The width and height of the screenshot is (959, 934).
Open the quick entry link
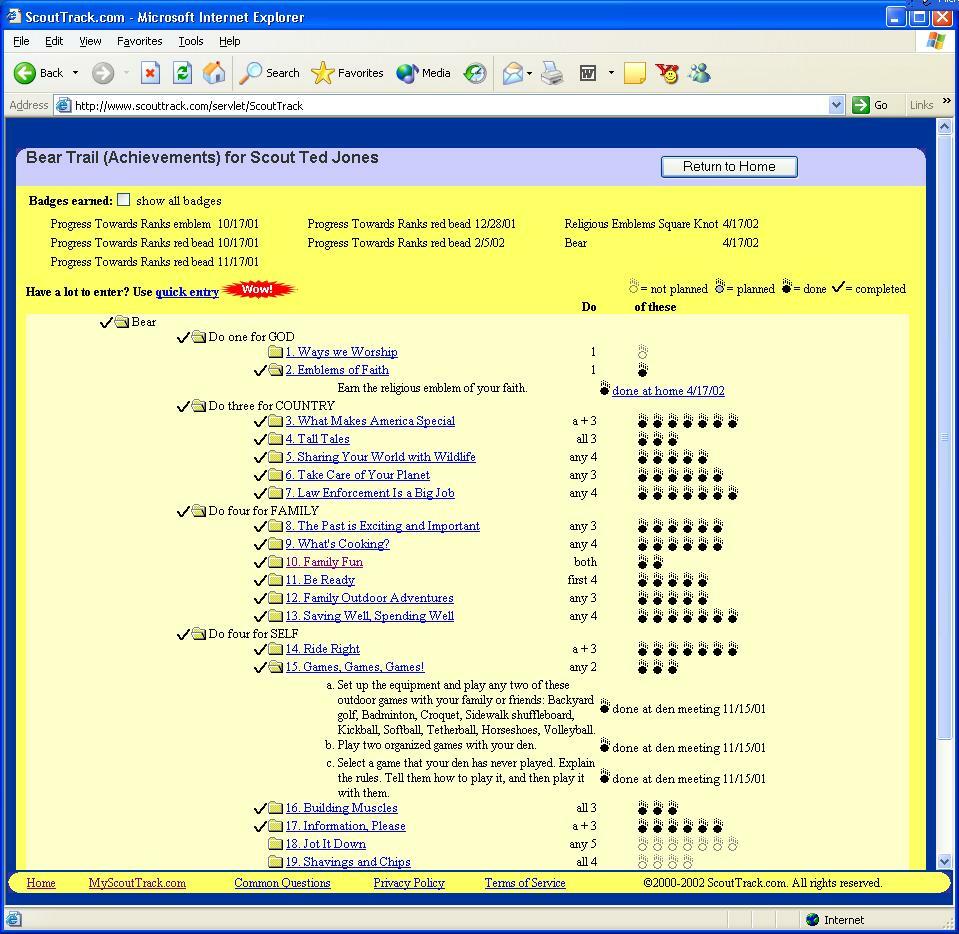(187, 292)
